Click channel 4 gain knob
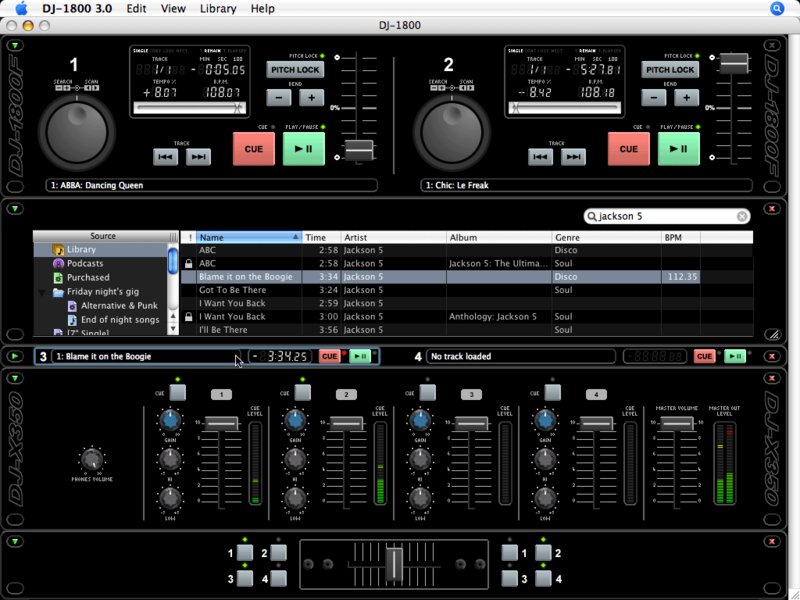 coord(545,420)
